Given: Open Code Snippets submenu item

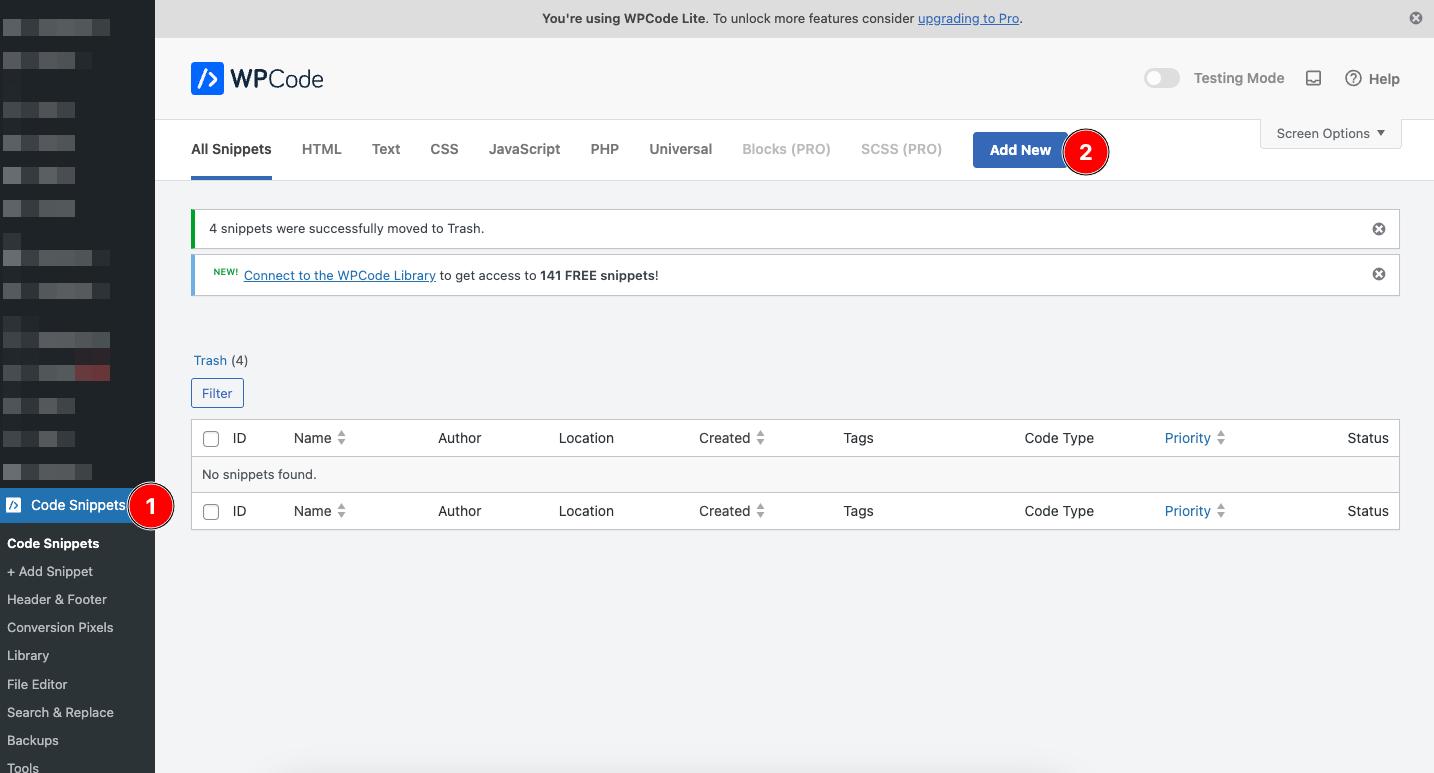Looking at the screenshot, I should coord(53,543).
